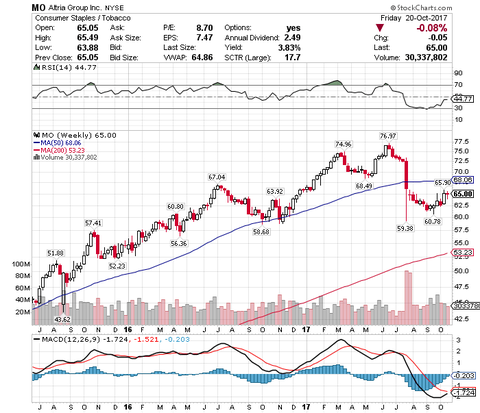Screen dimensions: 480x413
Task: Click the black MACD legend line swatch
Action: (36, 340)
